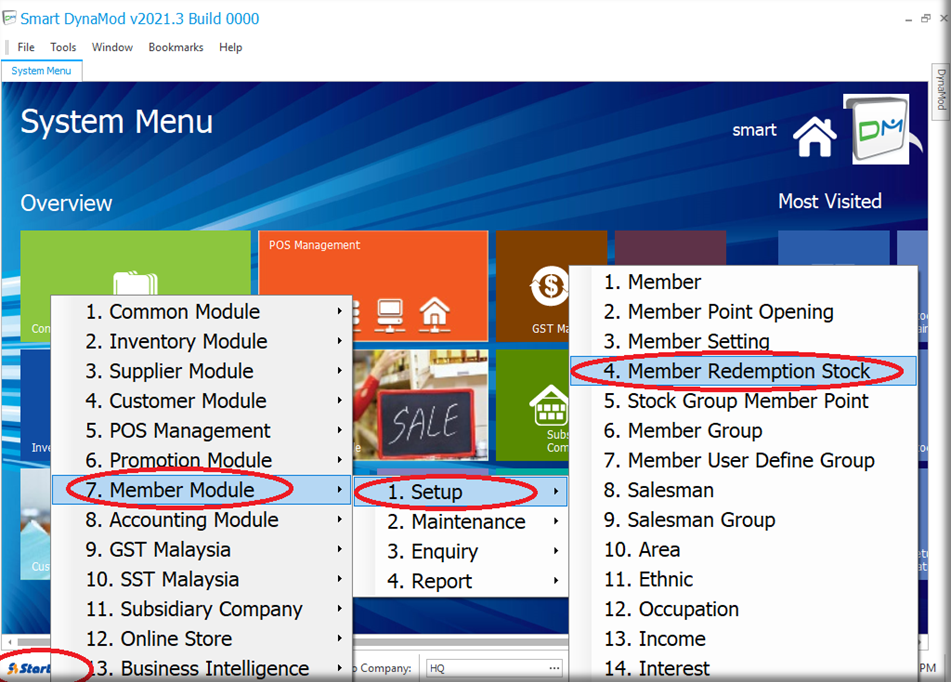
Task: Select Member Point Opening entry
Action: tap(730, 312)
